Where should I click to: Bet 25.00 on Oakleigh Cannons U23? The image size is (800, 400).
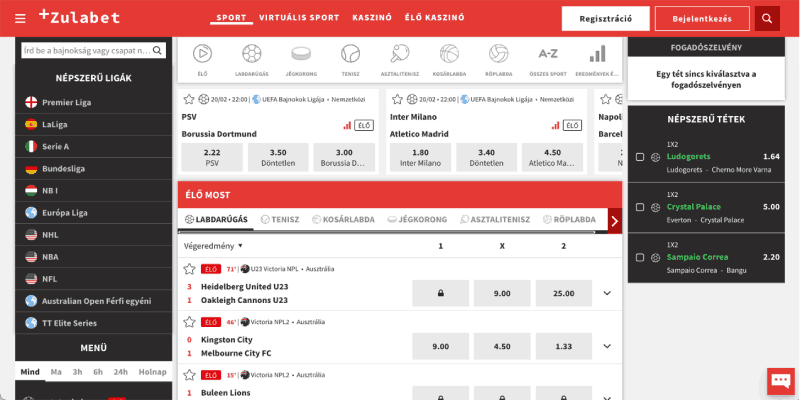tap(564, 293)
